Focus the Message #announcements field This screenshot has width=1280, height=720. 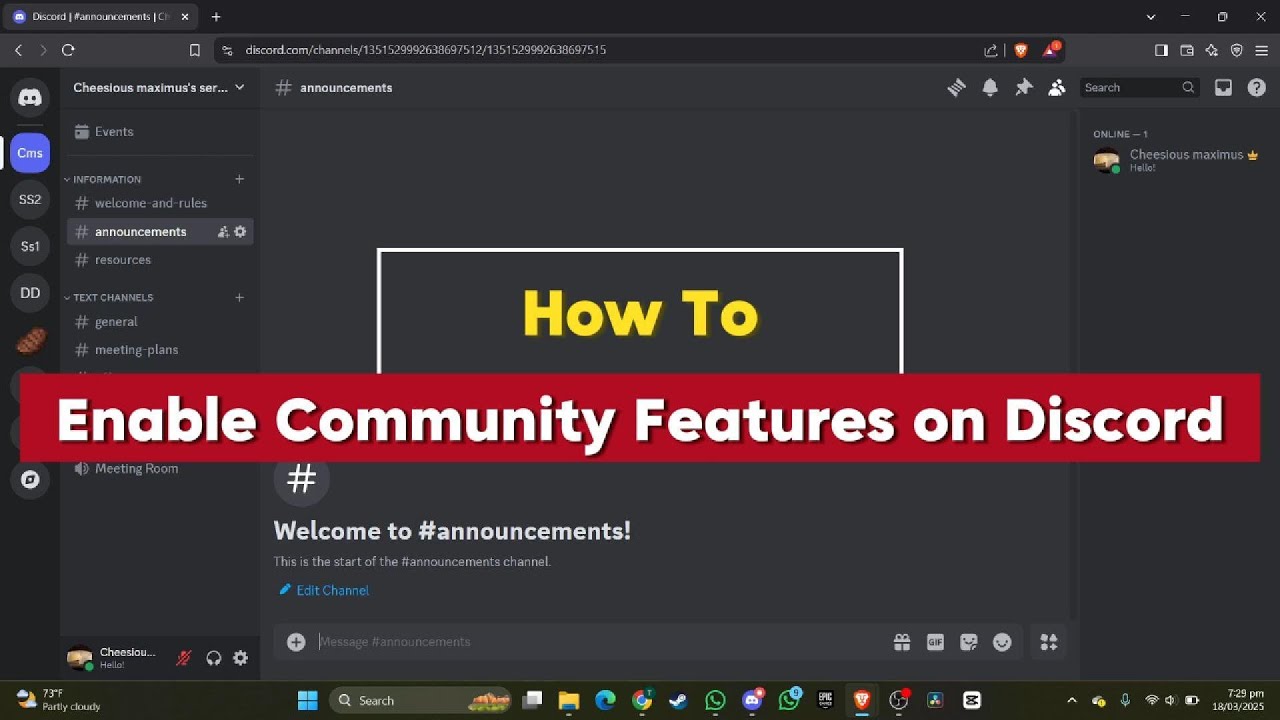point(600,642)
